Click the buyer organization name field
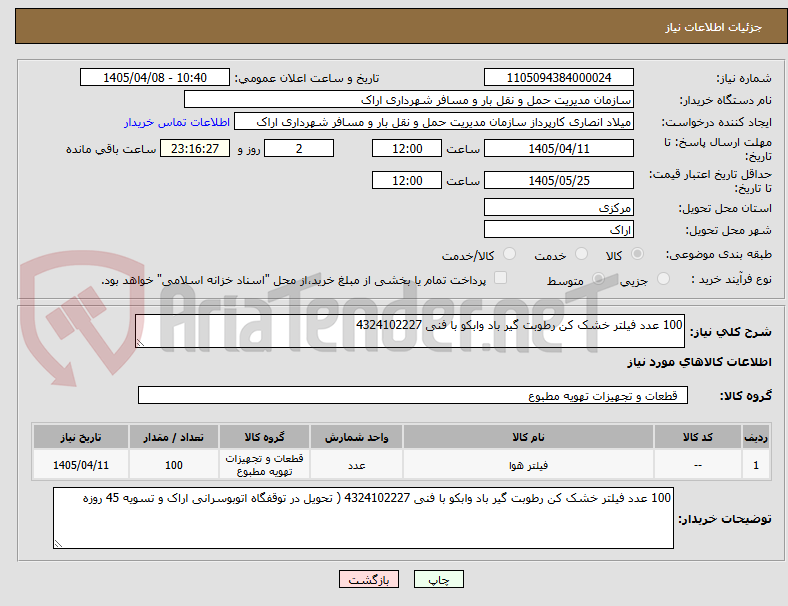The width and height of the screenshot is (788, 606). (x=409, y=99)
